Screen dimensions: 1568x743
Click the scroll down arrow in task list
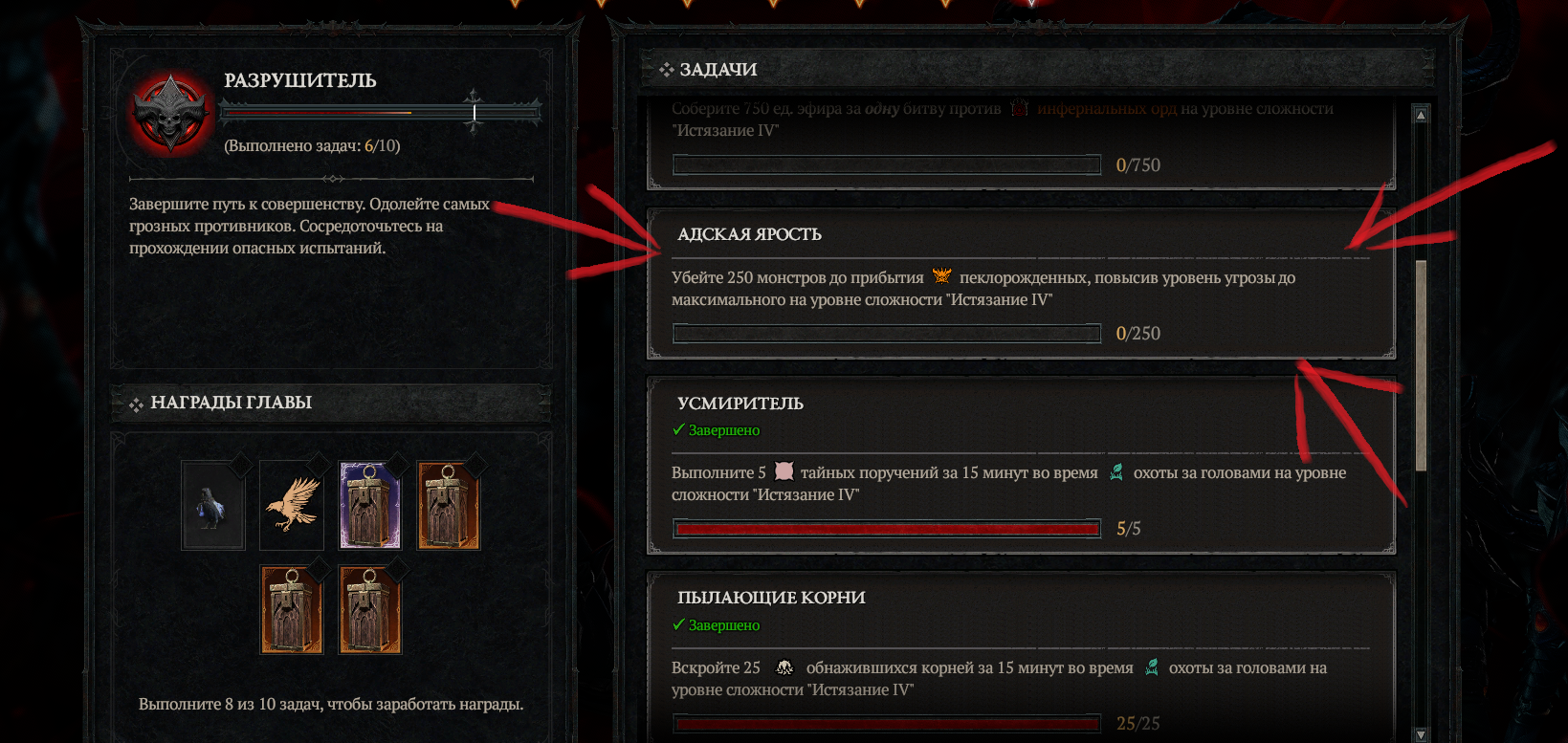[x=1421, y=734]
